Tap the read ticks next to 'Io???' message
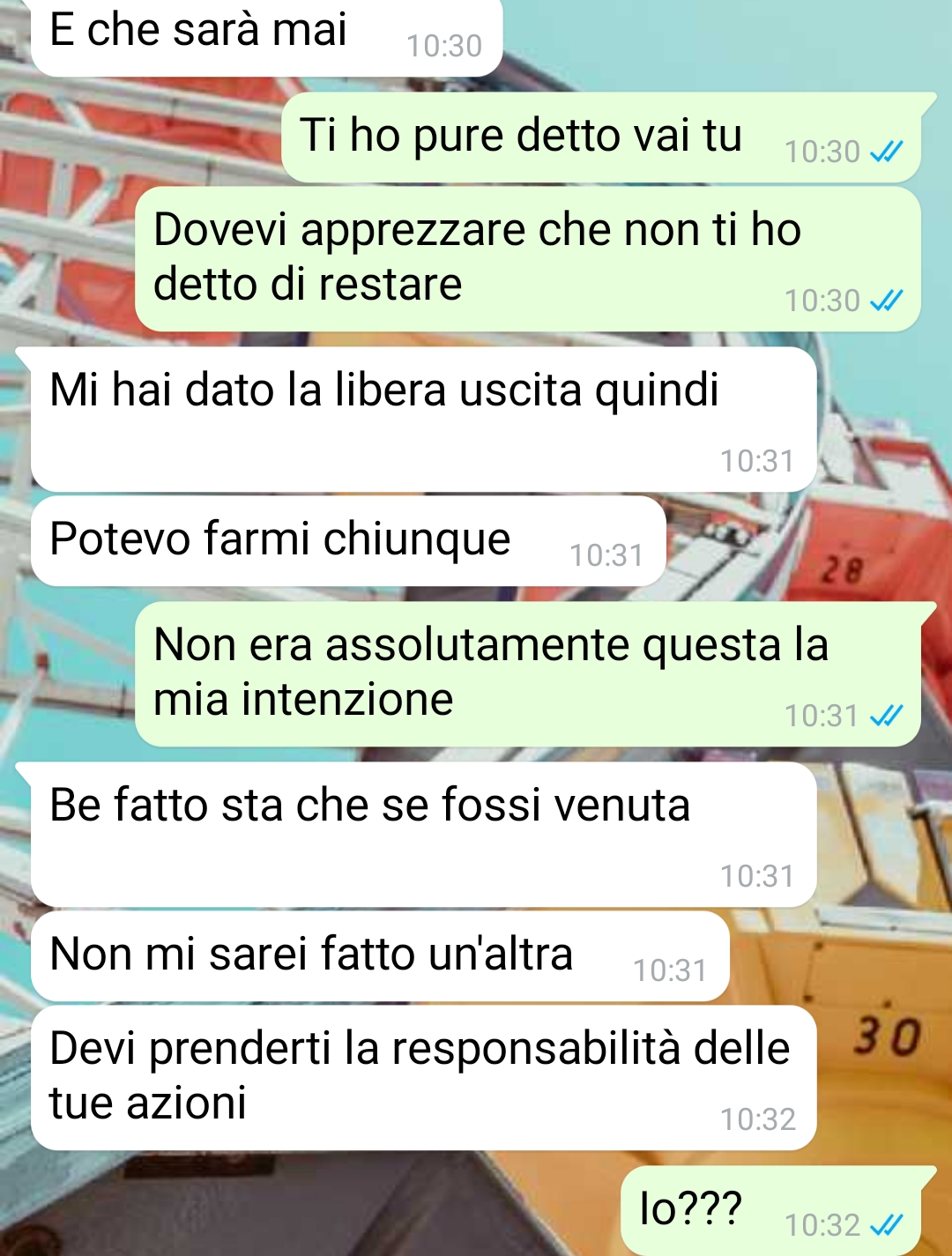Viewport: 952px width, 1256px height. click(x=886, y=1225)
